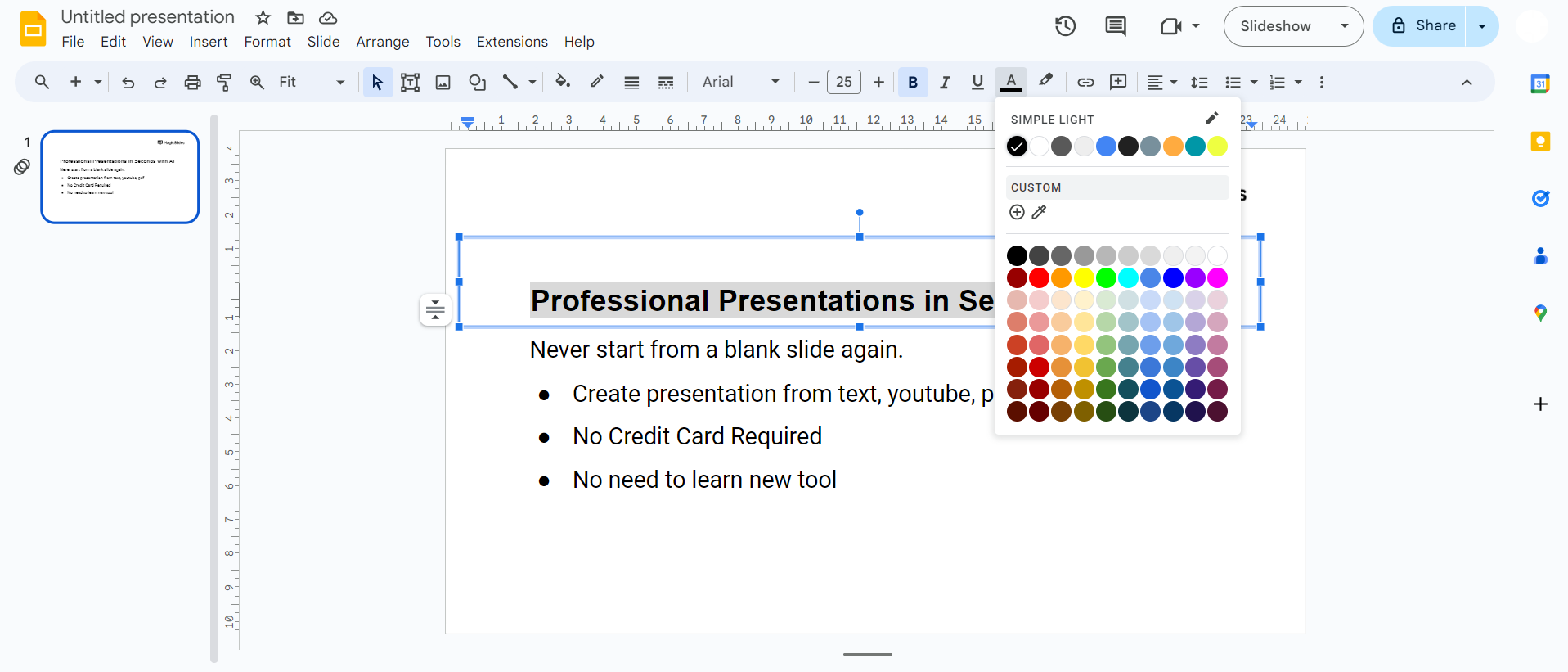The image size is (1568, 672).
Task: Toggle bold formatting off
Action: (x=913, y=82)
